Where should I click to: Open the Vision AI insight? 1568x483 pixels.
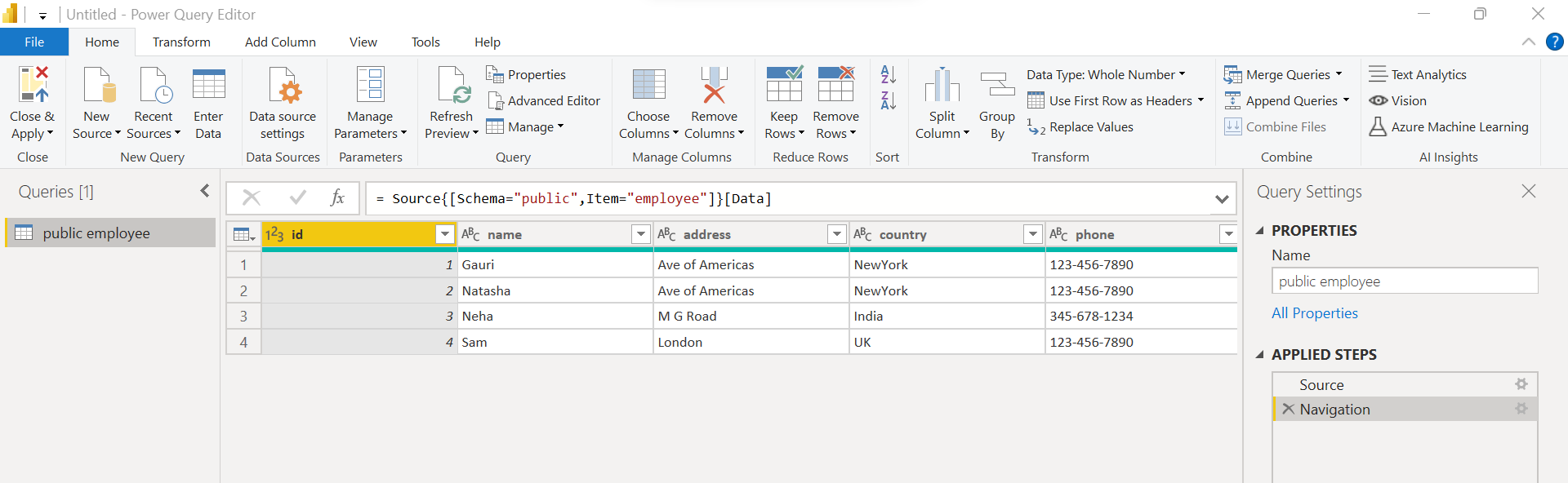pos(1398,101)
